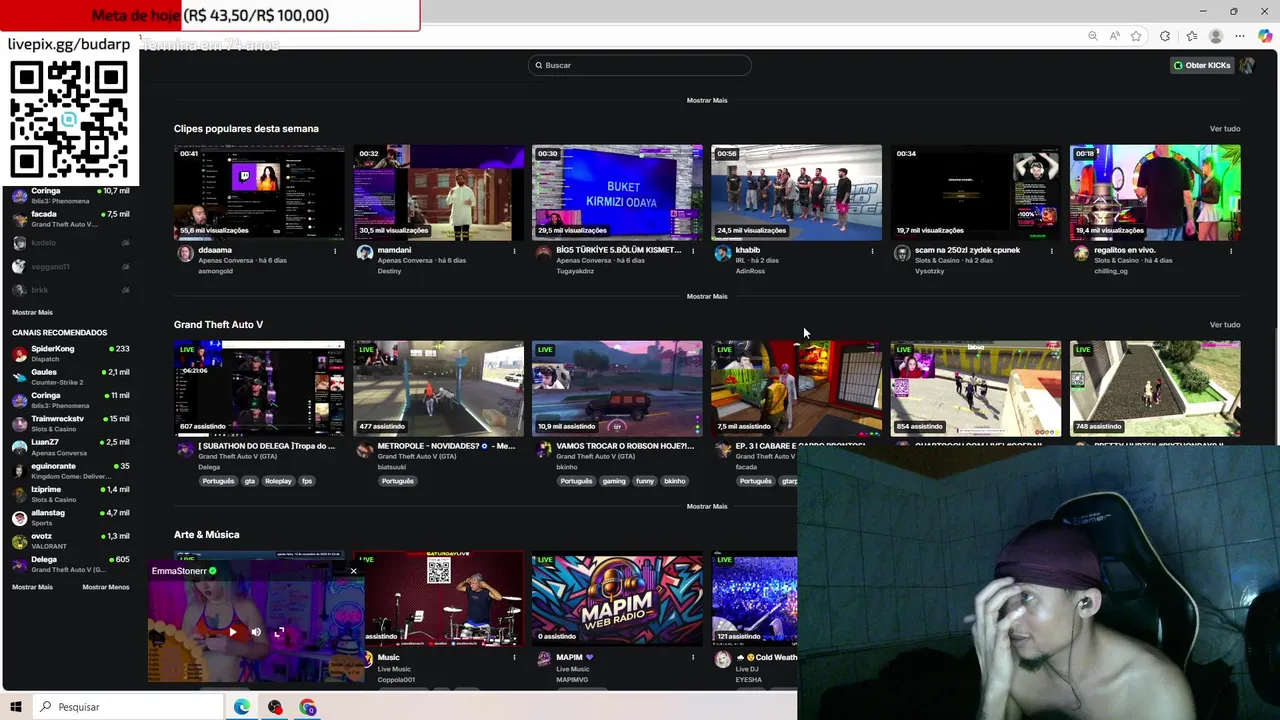Open Delega avatar under SUBATHON stream
The image size is (1280, 720).
pyautogui.click(x=185, y=450)
